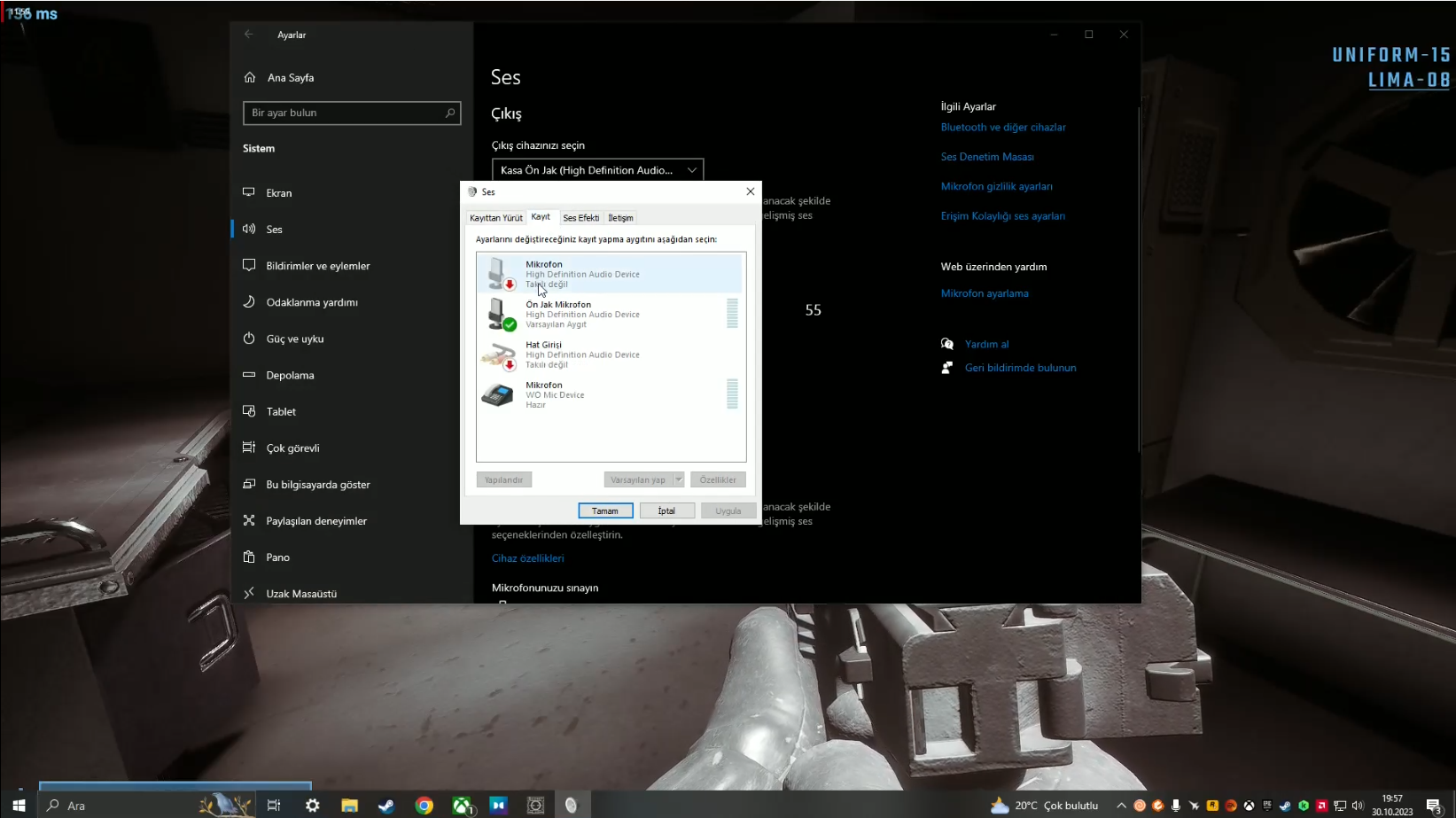Open File Explorer from the taskbar
The image size is (1456, 818).
point(349,806)
